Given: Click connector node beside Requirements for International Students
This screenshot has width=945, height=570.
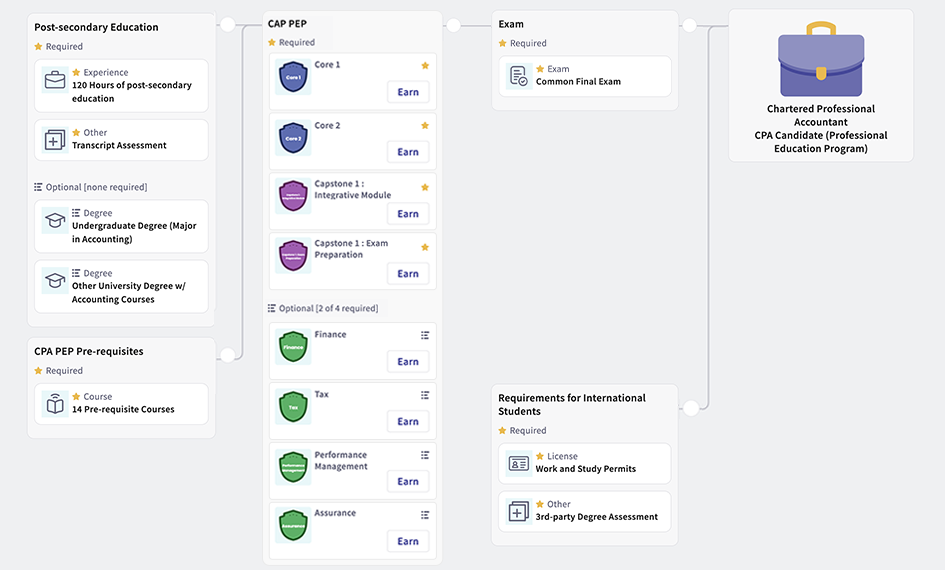Looking at the screenshot, I should (691, 408).
